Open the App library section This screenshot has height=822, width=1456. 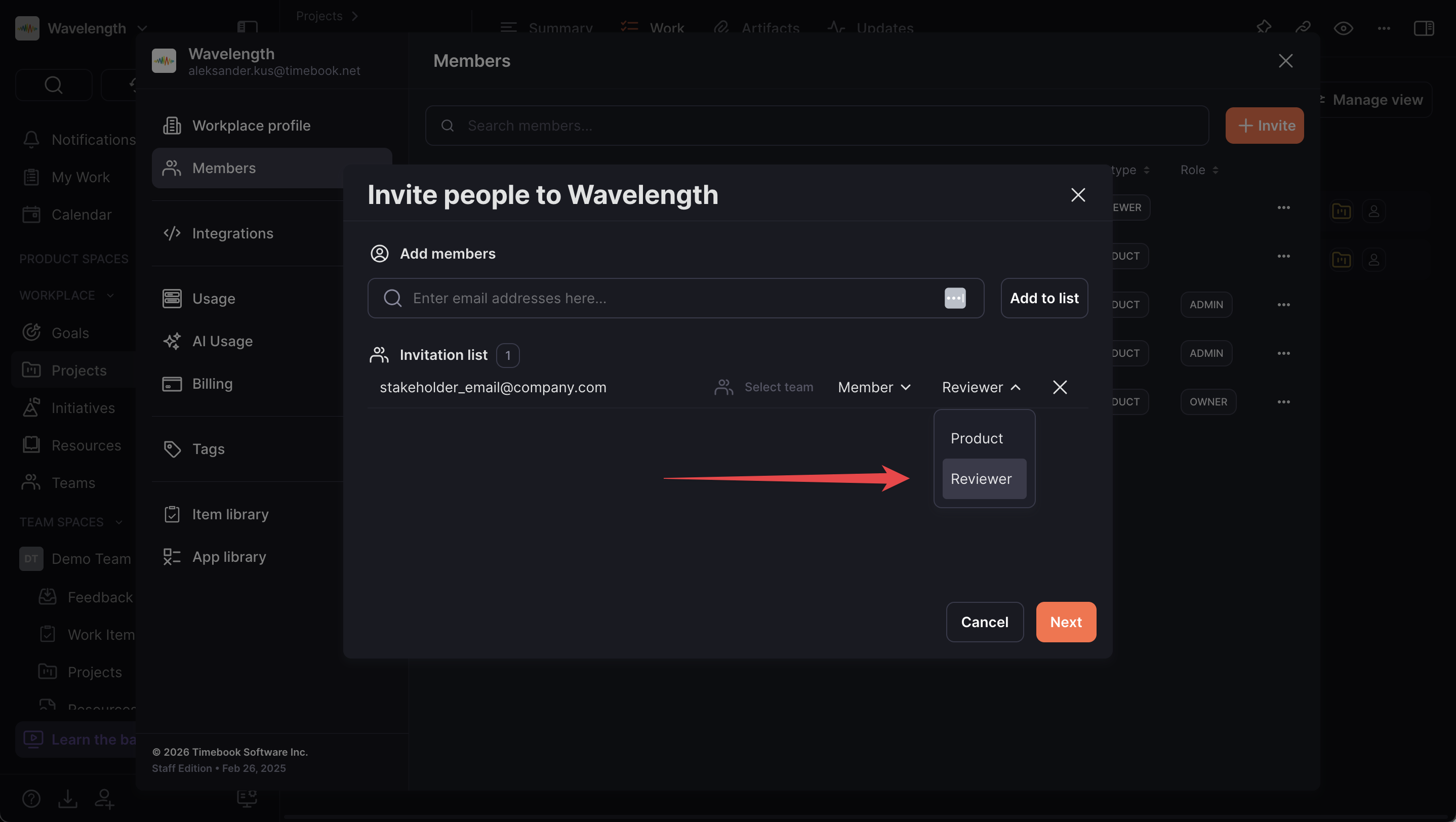tap(229, 556)
